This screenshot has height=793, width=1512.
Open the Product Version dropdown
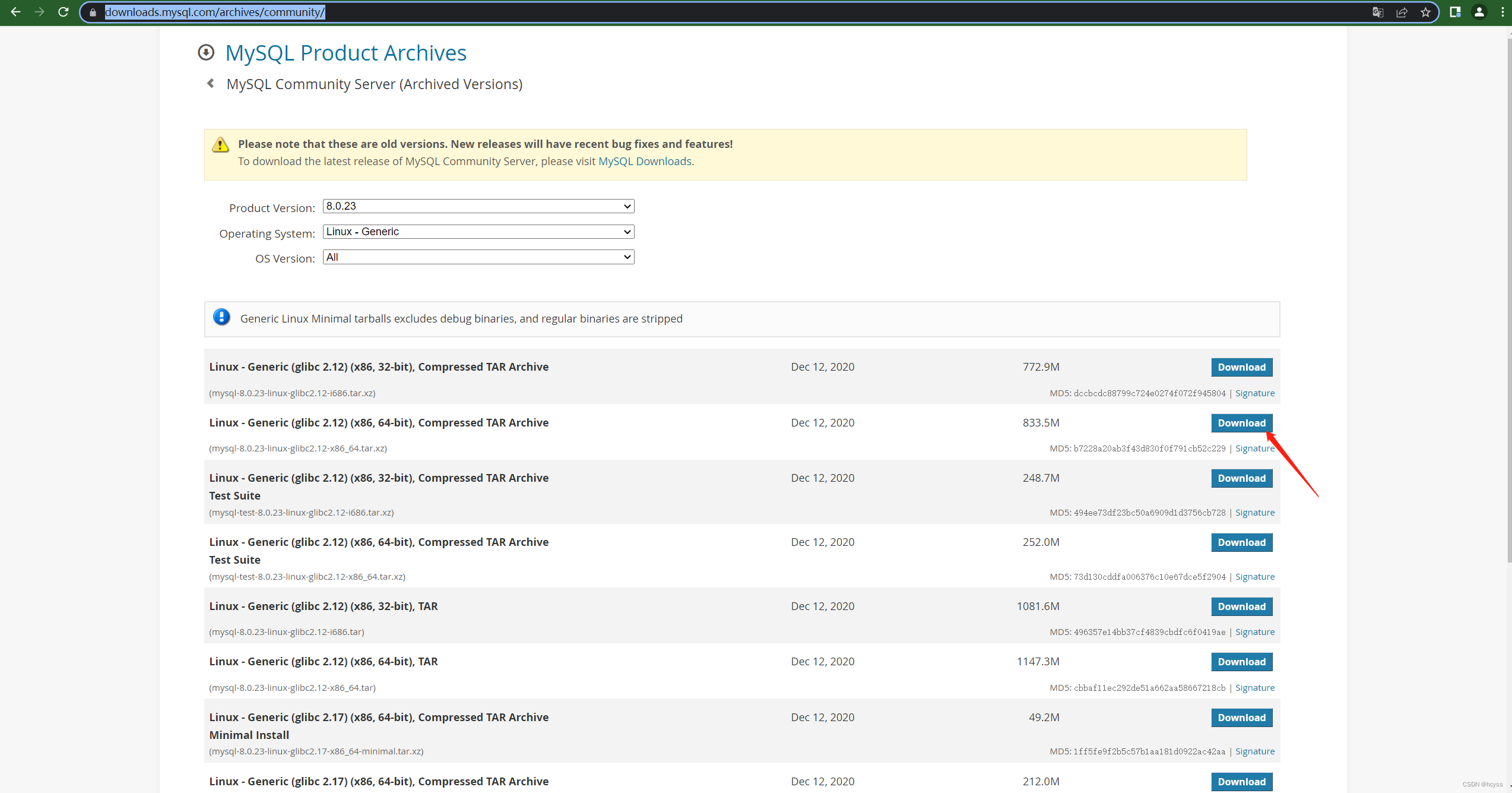[x=478, y=206]
